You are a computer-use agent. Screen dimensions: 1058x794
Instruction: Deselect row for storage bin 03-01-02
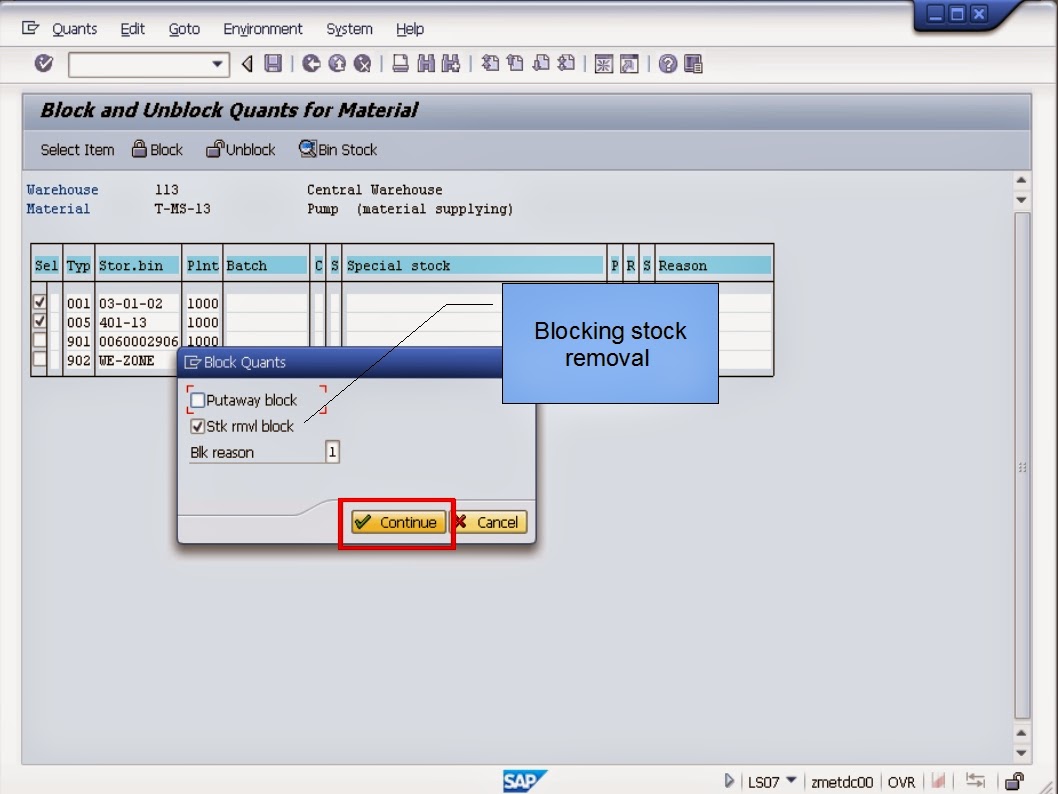[x=38, y=303]
